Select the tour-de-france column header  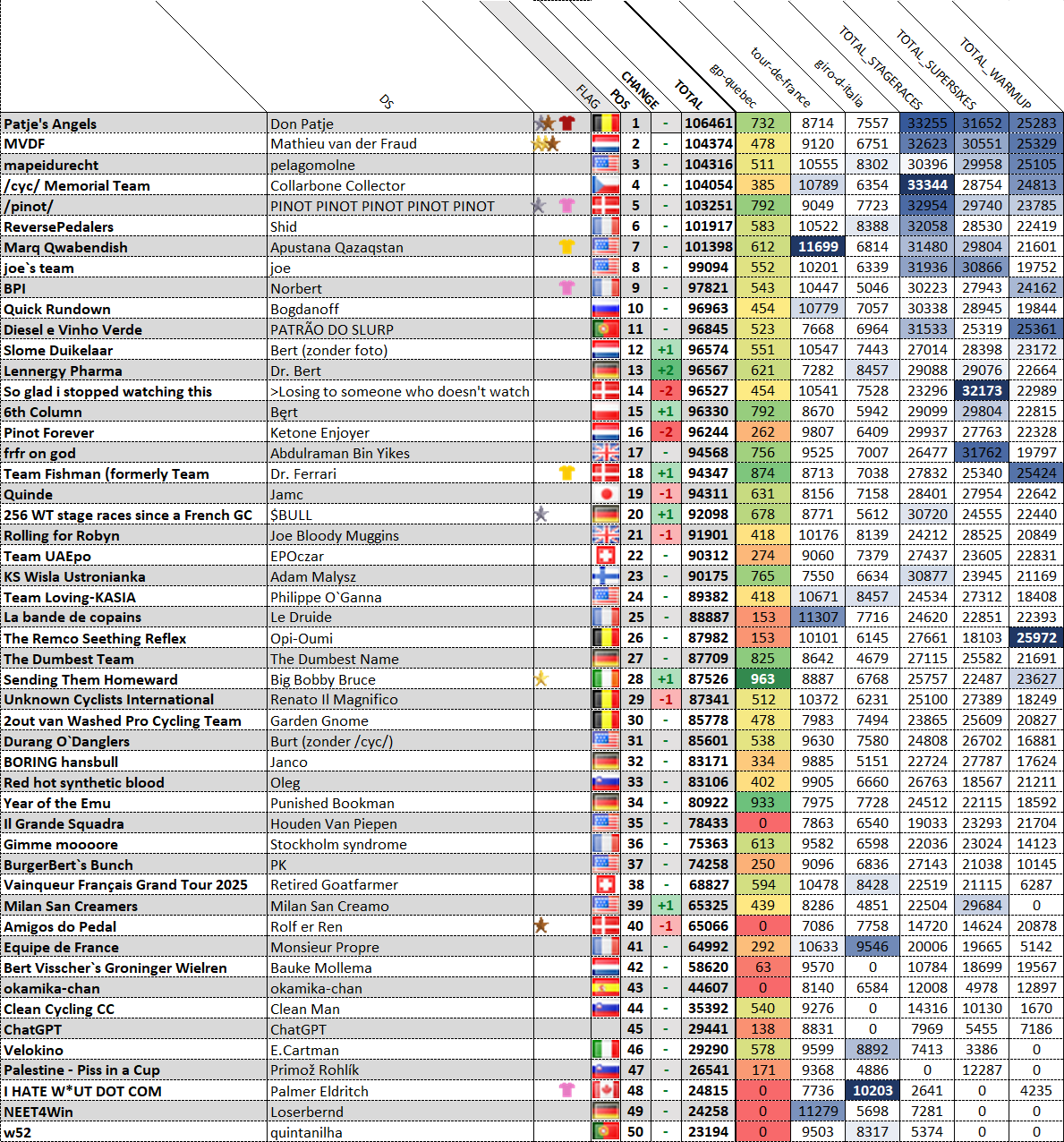780,77
